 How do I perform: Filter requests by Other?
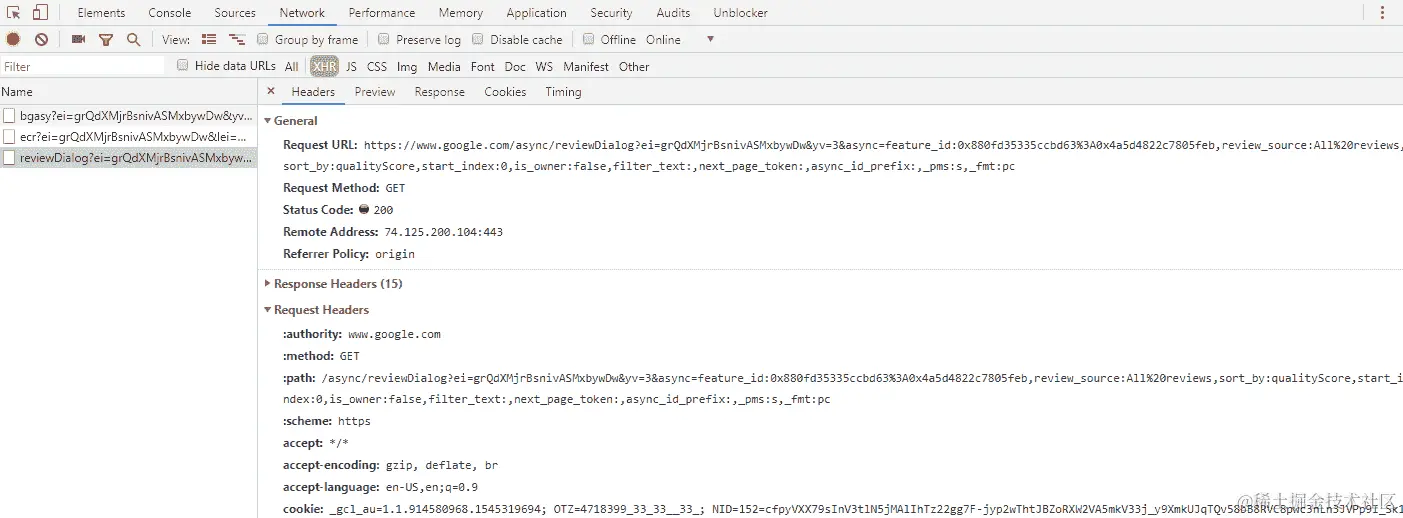coord(634,67)
